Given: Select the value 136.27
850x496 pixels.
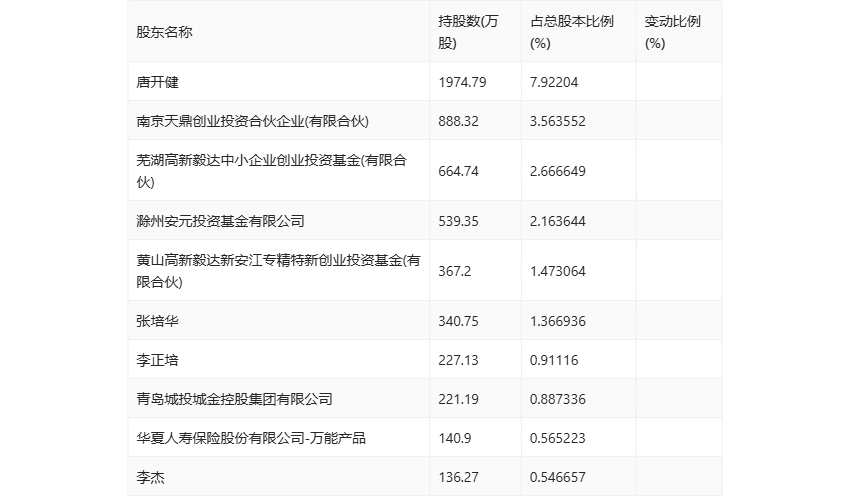Looking at the screenshot, I should tap(459, 477).
